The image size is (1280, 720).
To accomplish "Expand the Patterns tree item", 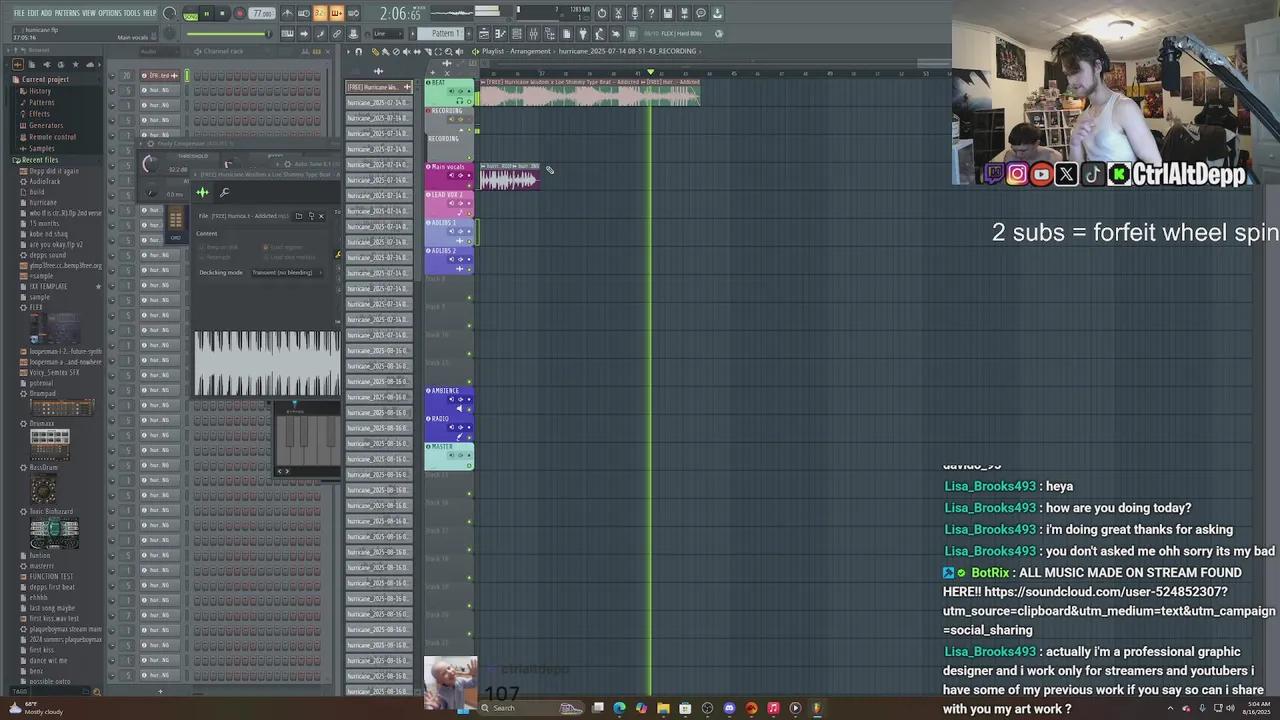I will click(41, 102).
